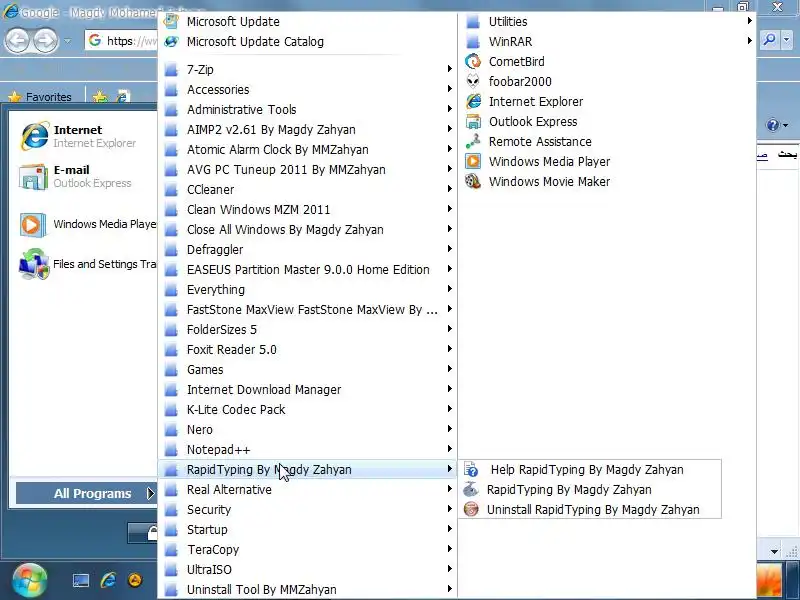This screenshot has width=800, height=600.
Task: Click the Everything program folder
Action: click(308, 289)
